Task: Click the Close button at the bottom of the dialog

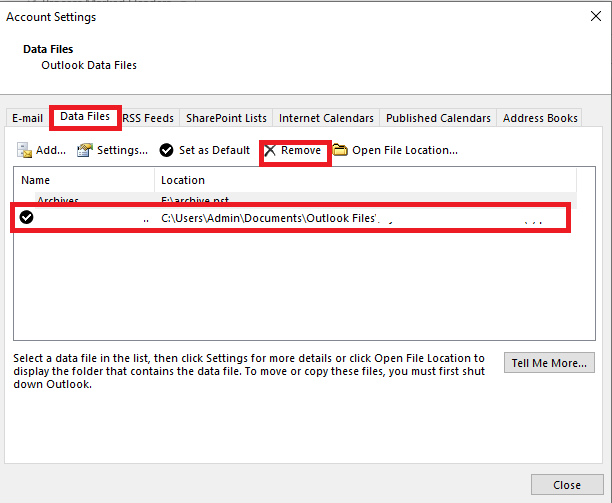Action: tap(567, 485)
